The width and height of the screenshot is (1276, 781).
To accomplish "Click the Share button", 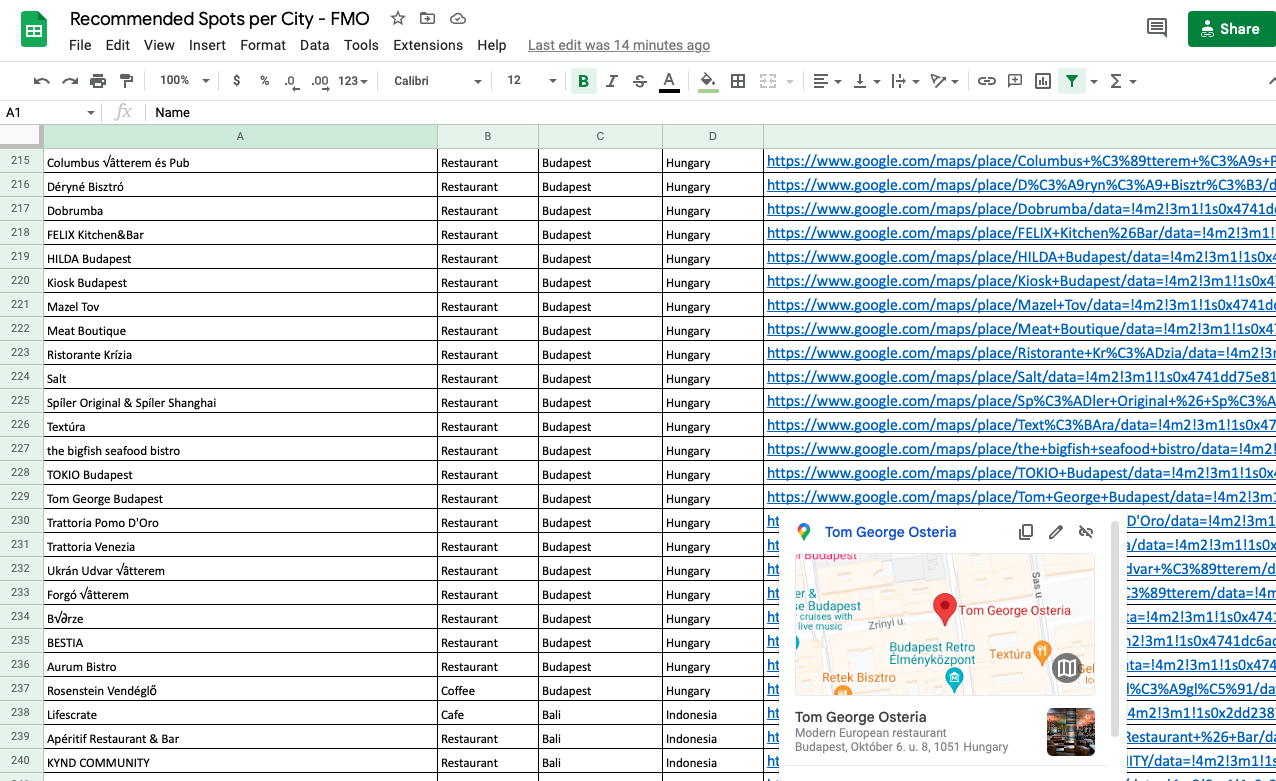I will click(x=1231, y=29).
